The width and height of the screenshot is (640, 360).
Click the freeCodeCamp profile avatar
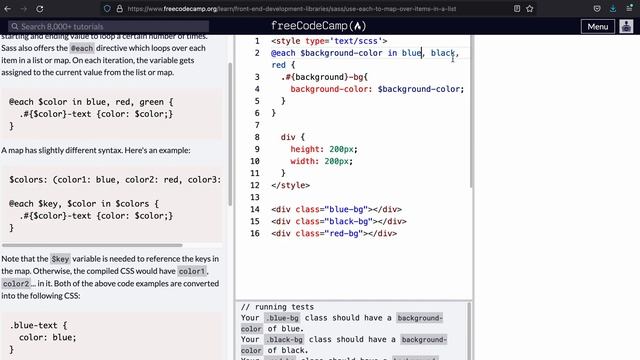(x=627, y=27)
